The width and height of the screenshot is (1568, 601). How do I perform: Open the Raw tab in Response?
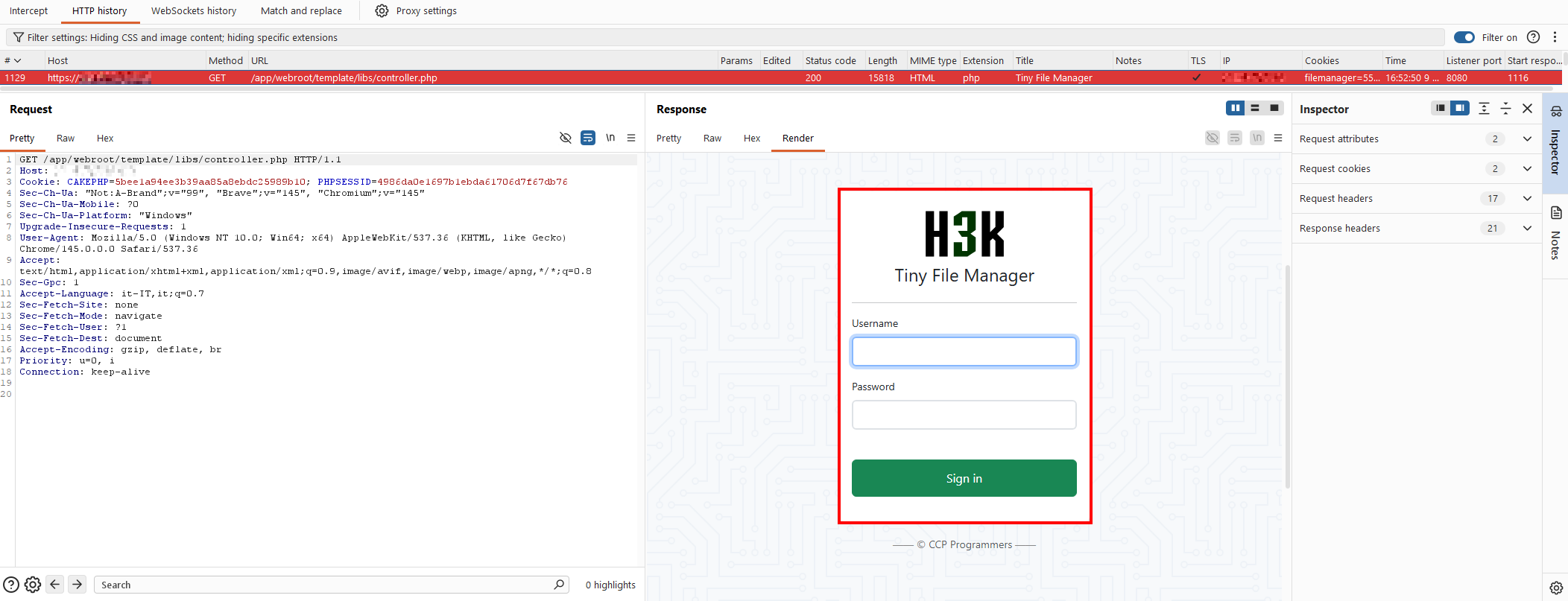(712, 139)
